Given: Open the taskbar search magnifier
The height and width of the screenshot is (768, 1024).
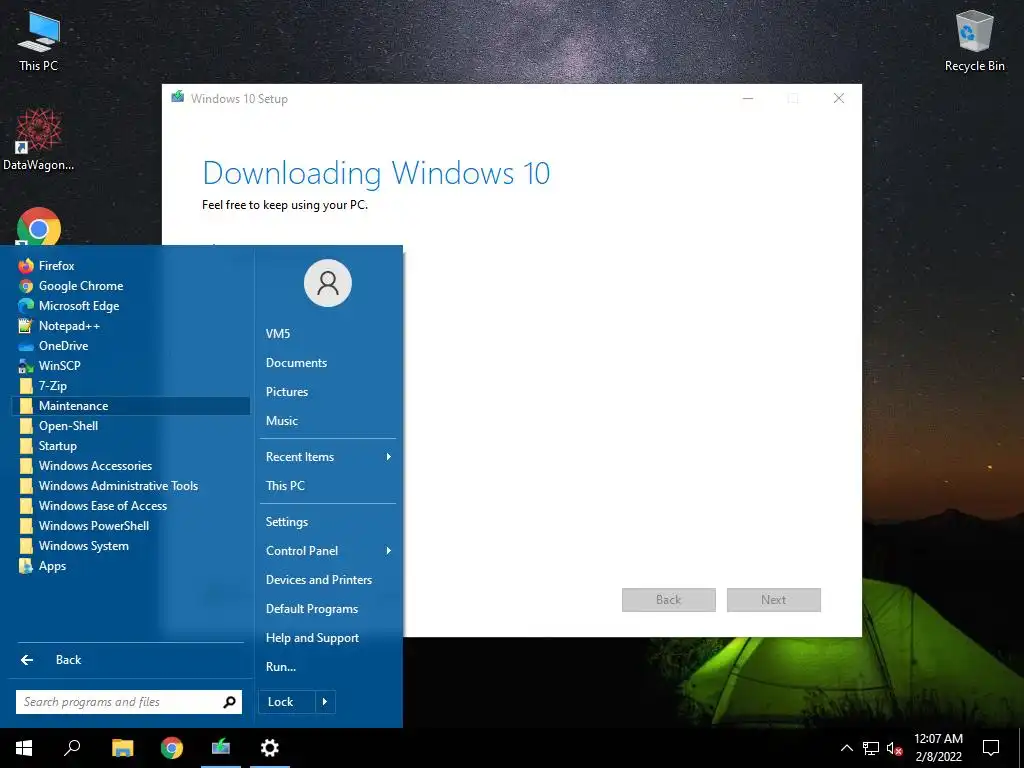Looking at the screenshot, I should point(72,748).
